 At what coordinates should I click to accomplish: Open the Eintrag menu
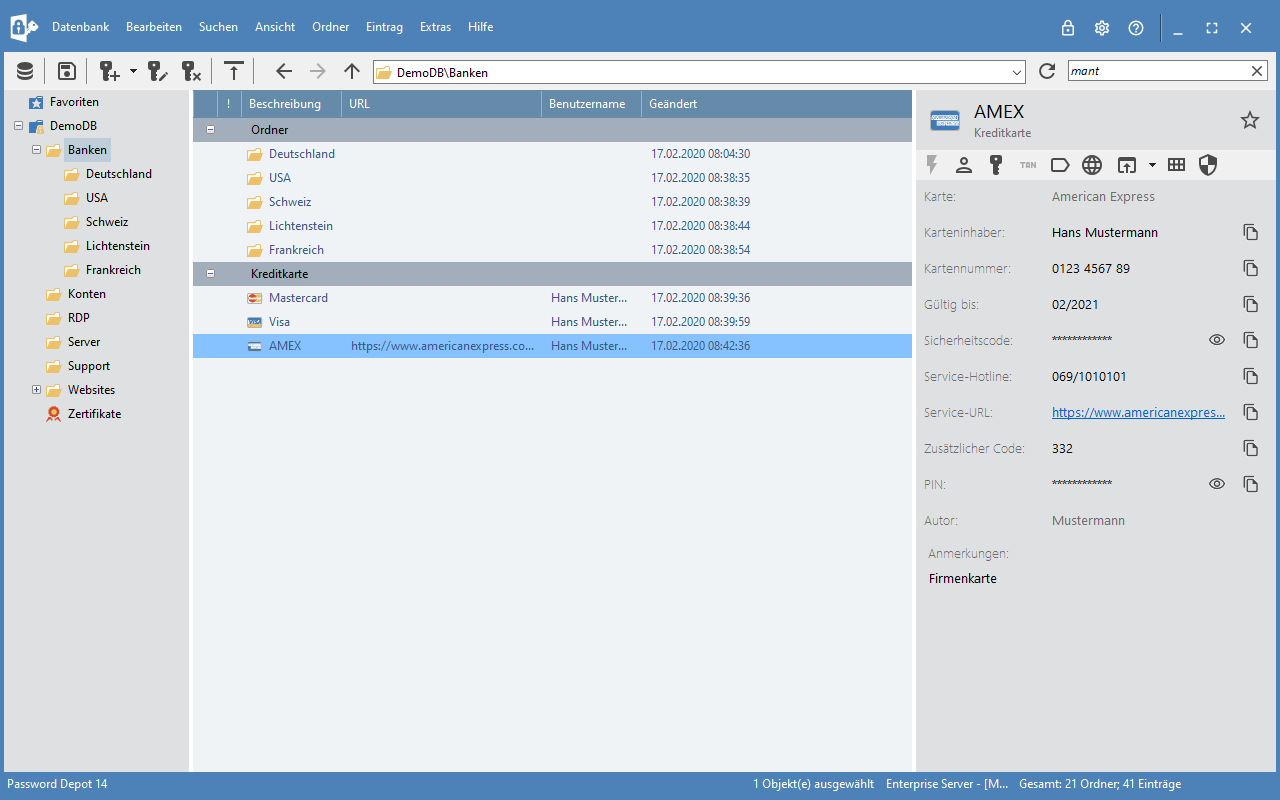385,27
